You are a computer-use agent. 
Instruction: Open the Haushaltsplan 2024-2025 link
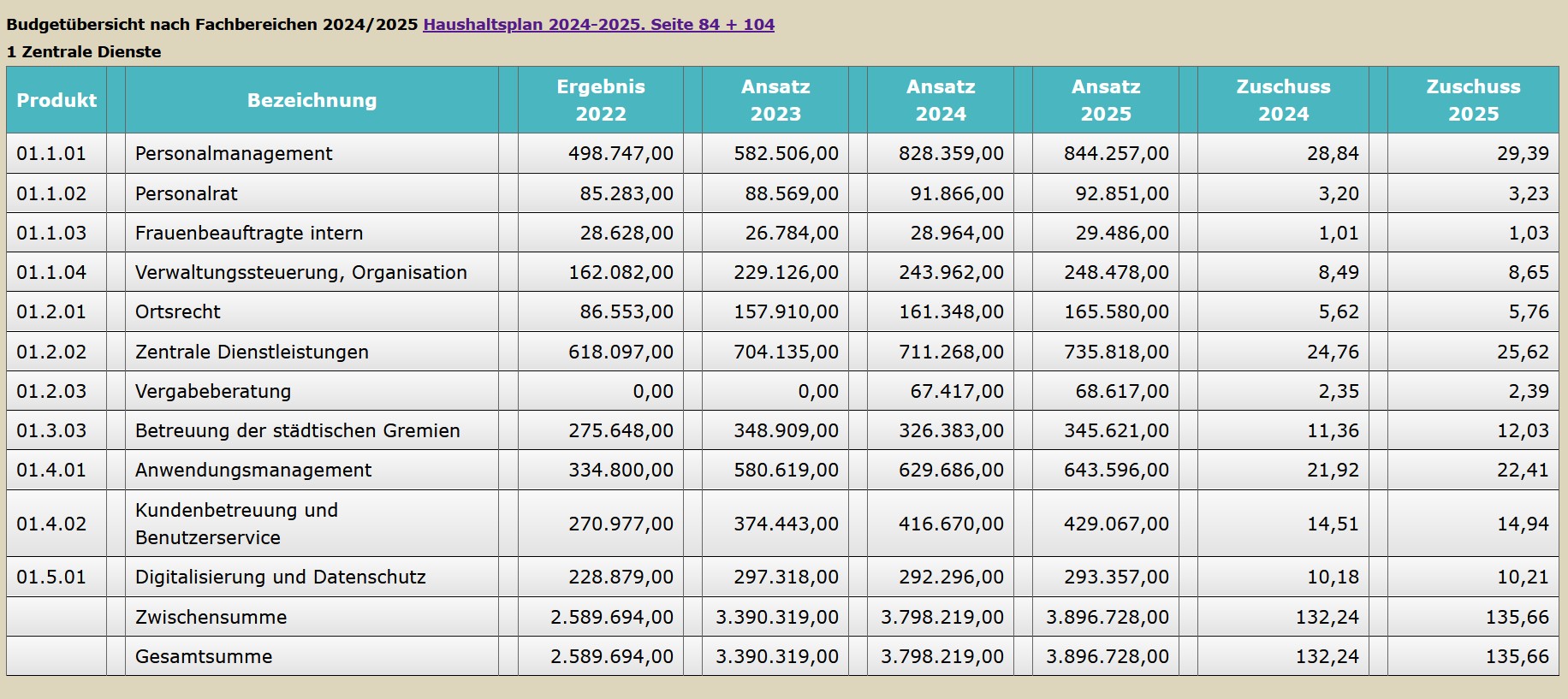pos(598,24)
